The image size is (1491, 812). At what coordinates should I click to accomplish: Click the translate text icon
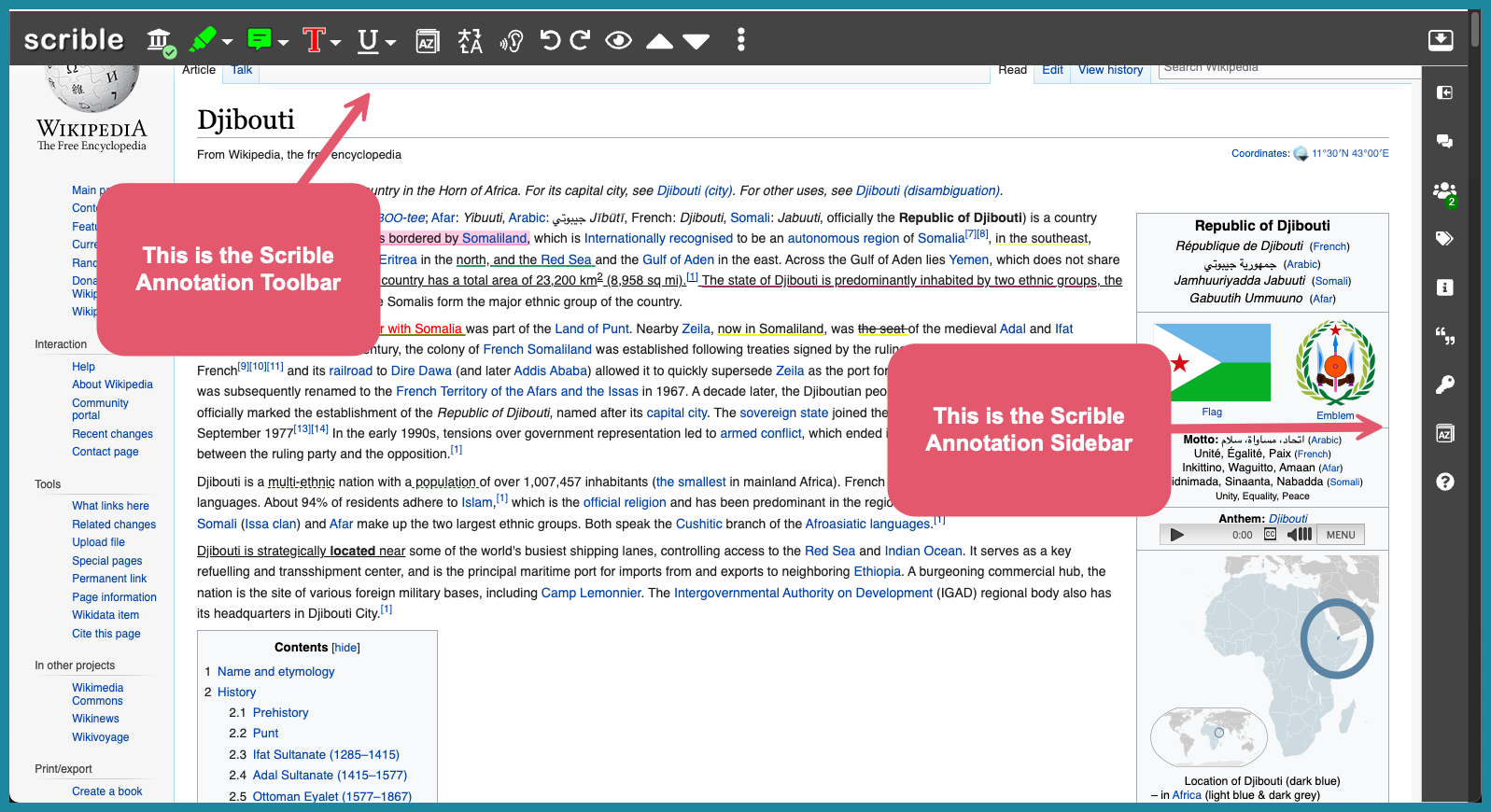pyautogui.click(x=471, y=40)
